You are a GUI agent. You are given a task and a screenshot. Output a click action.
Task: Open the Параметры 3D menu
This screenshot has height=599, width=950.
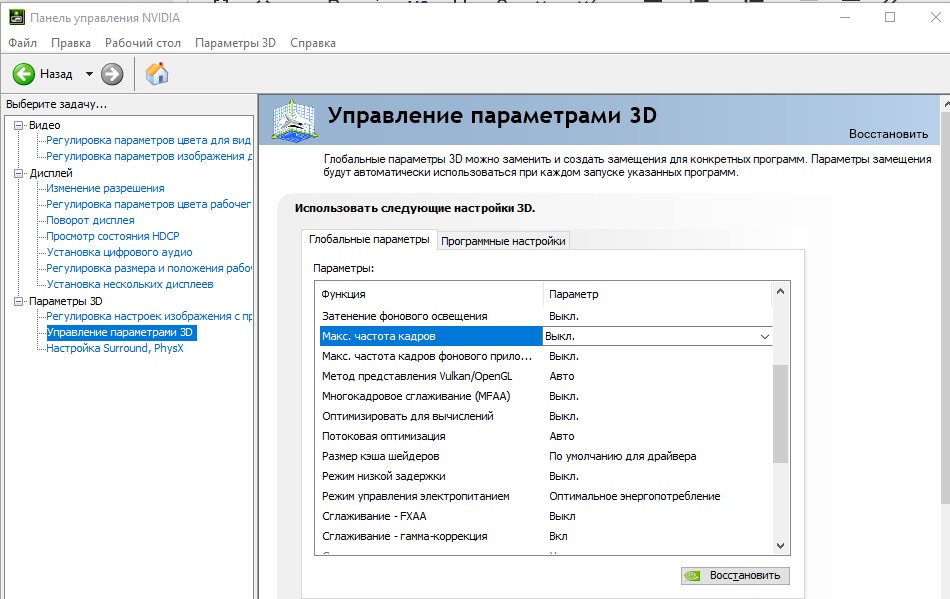point(235,43)
